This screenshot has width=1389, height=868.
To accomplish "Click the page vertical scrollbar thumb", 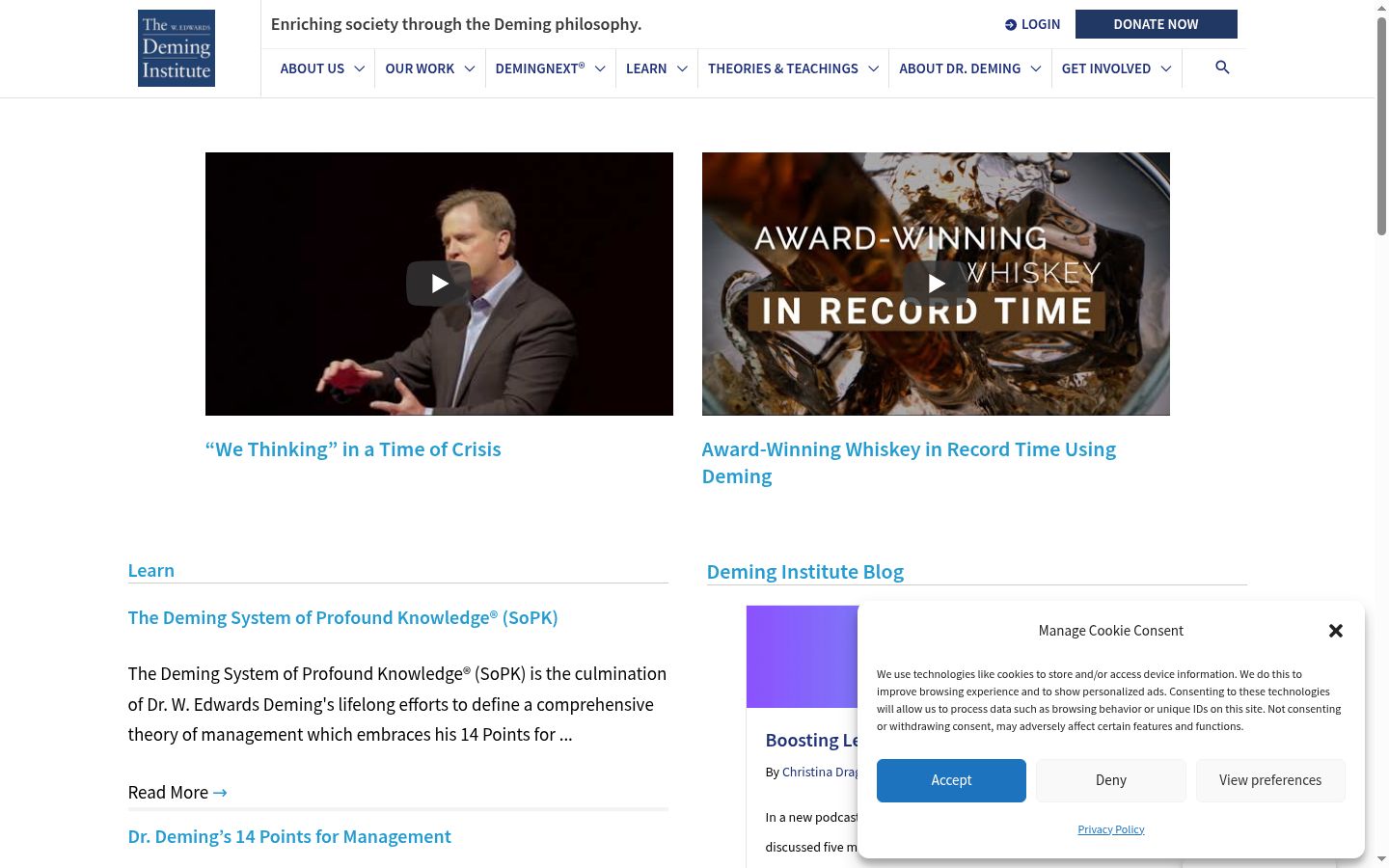I will click(1381, 125).
